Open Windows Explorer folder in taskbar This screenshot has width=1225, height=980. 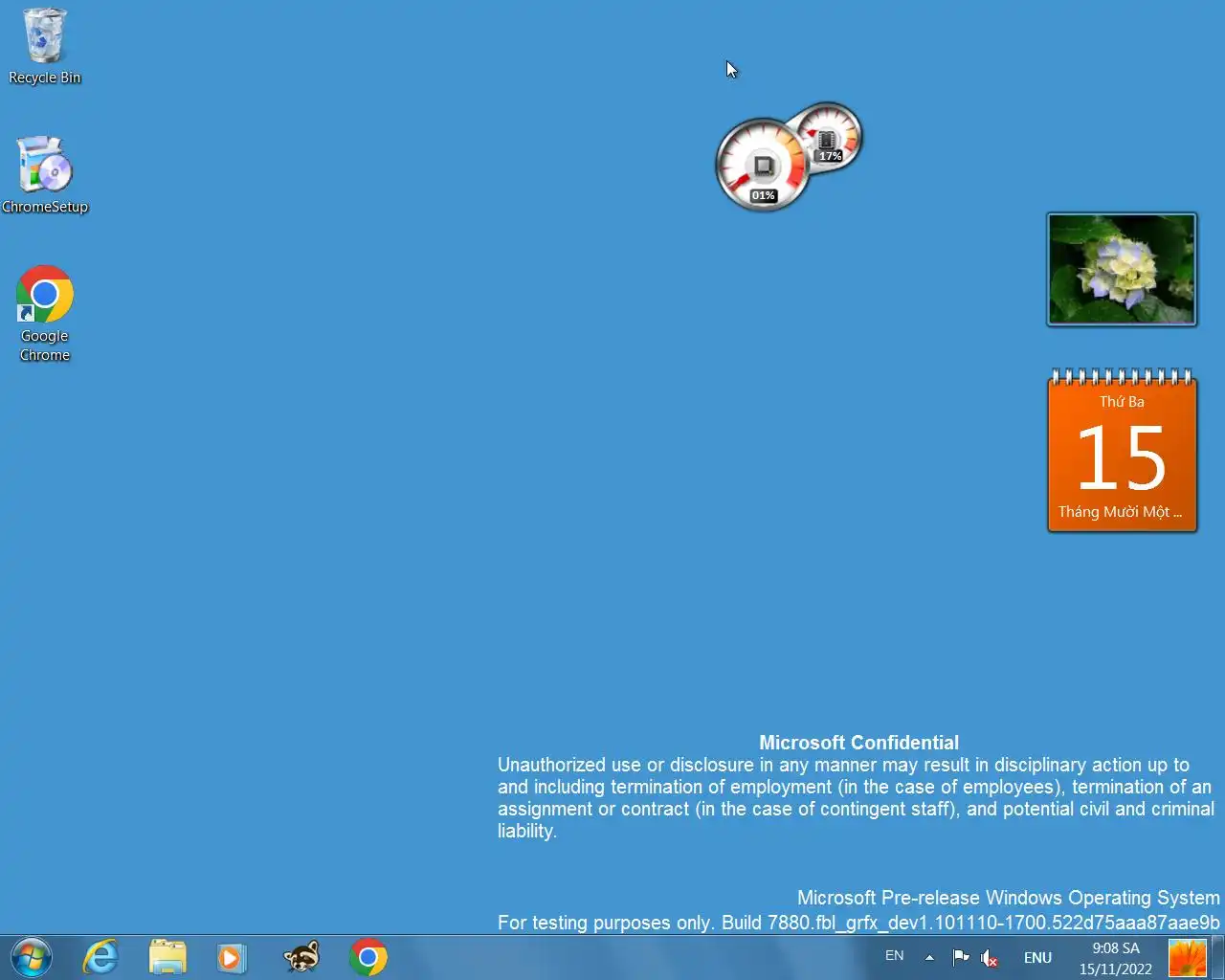[167, 957]
